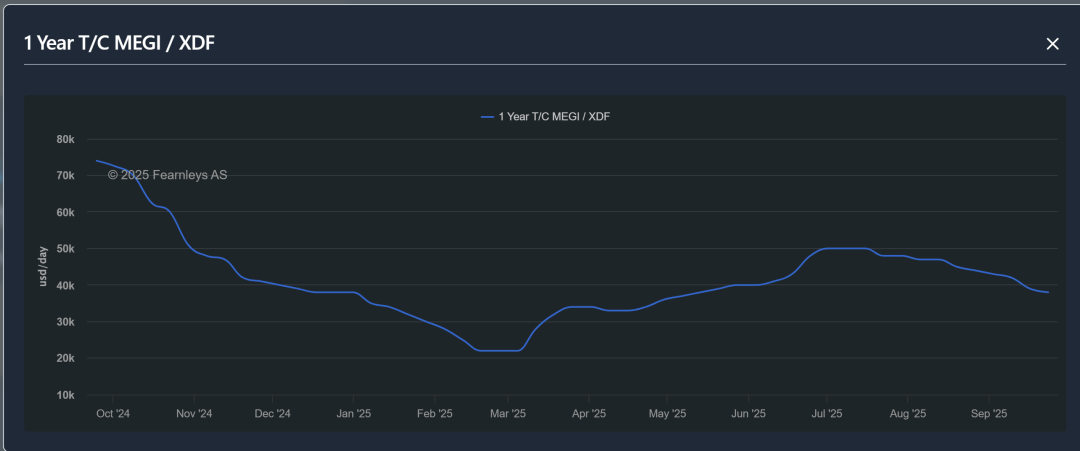Click the flat line trough at 22k
The image size is (1080, 451).
tap(500, 351)
